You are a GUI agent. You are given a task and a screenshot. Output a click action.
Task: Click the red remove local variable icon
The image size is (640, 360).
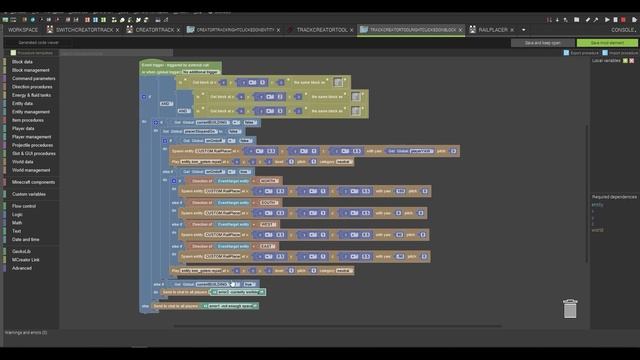click(631, 61)
